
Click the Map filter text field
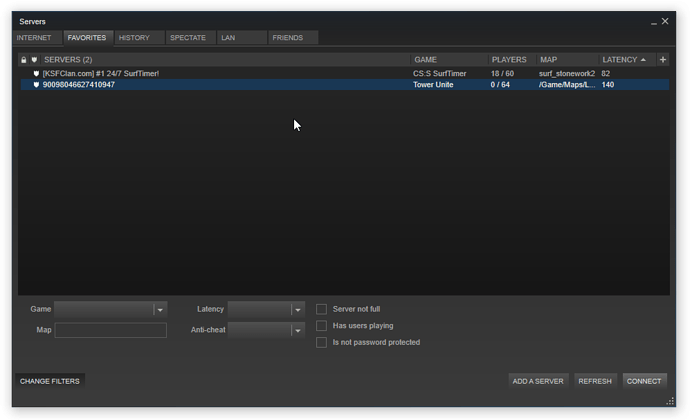110,330
